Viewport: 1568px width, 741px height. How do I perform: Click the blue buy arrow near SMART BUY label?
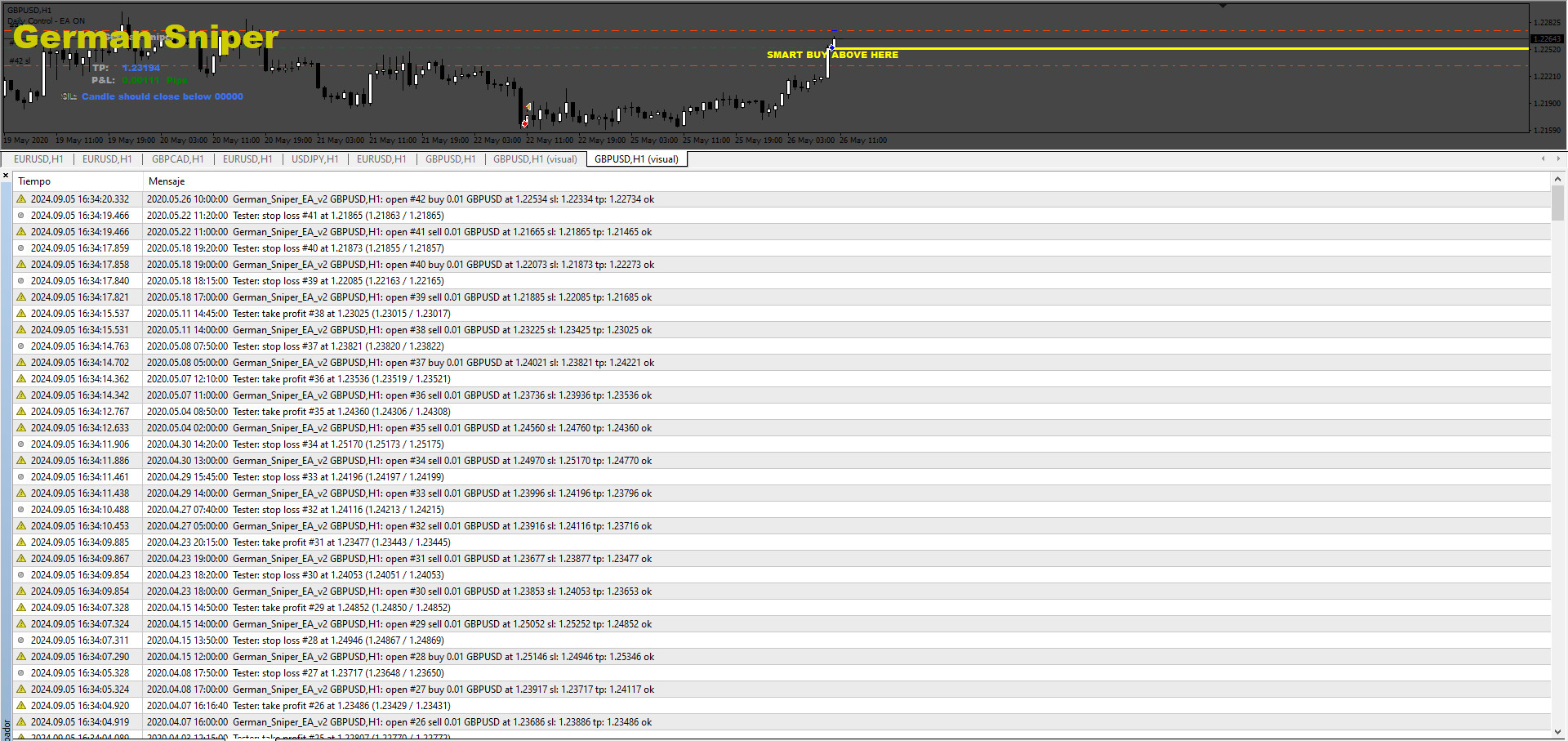coord(831,48)
